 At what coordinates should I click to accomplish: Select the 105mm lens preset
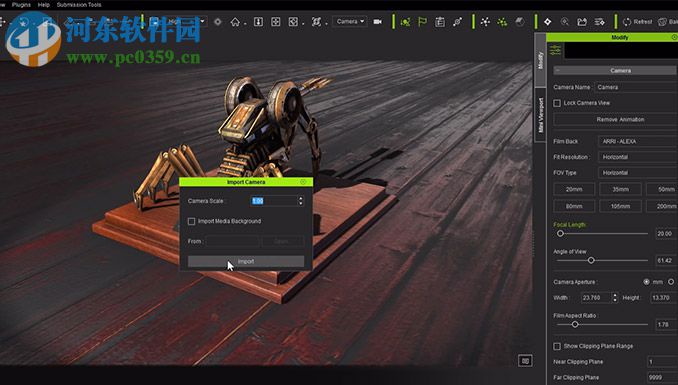click(620, 206)
